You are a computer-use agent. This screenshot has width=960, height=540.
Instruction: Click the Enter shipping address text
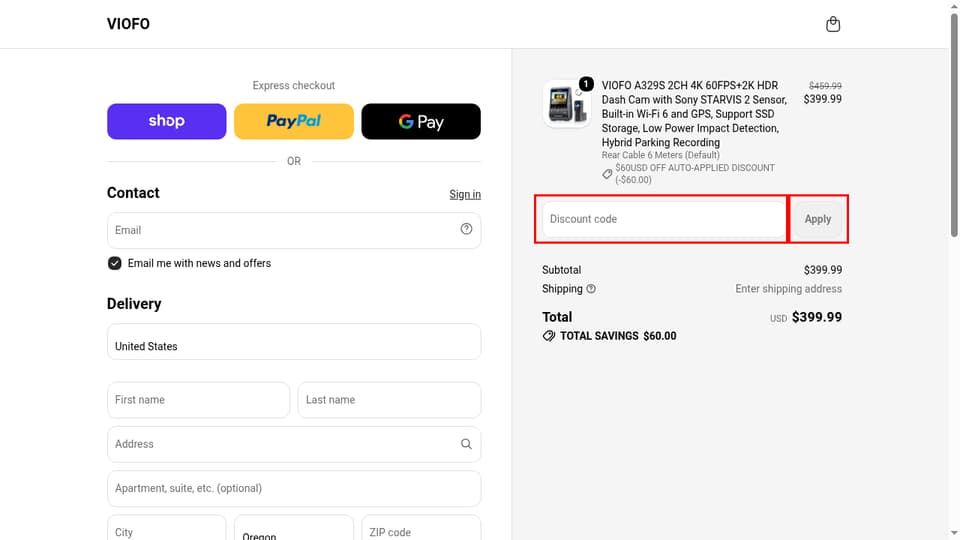788,289
